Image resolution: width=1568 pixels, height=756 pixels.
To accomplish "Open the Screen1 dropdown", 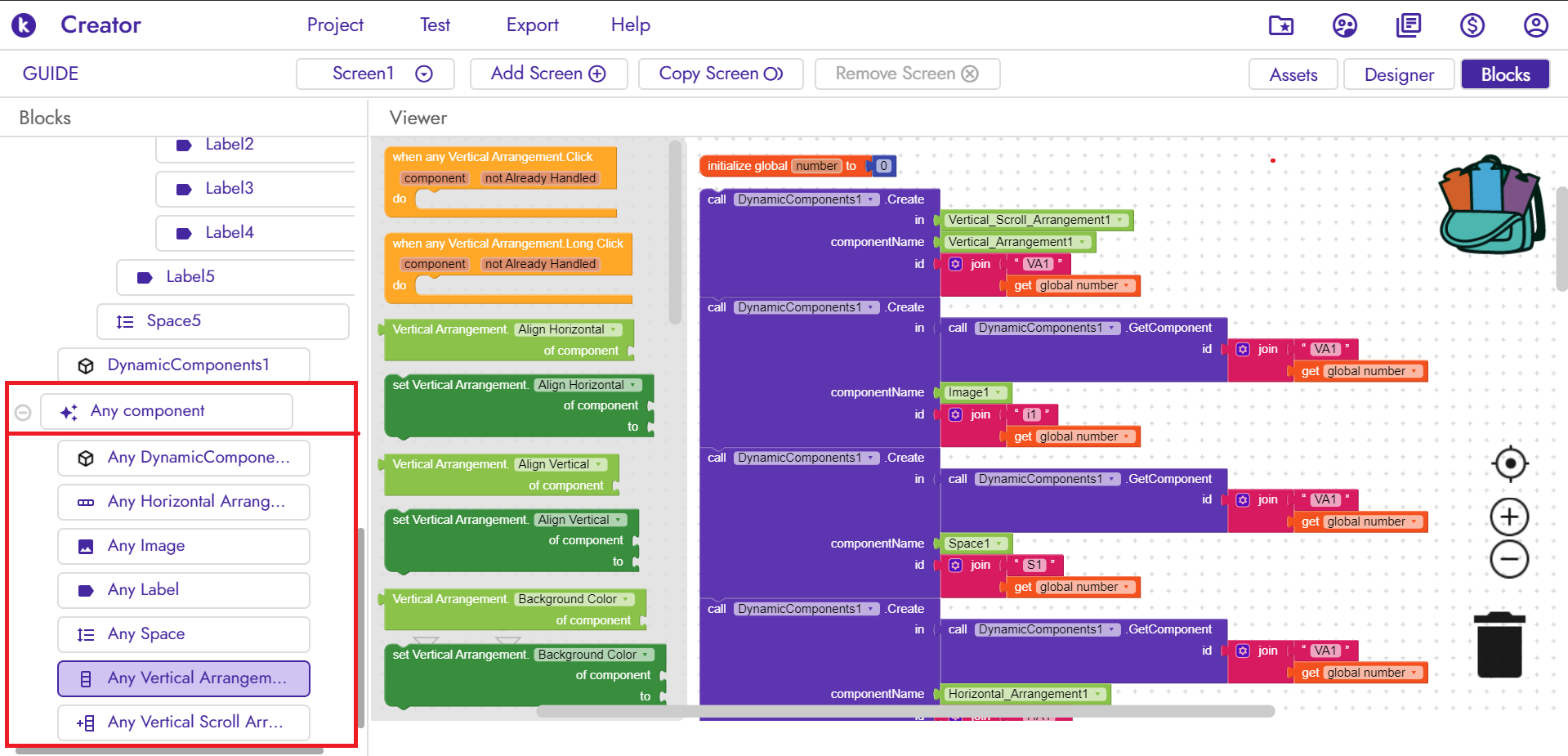I will (x=423, y=74).
